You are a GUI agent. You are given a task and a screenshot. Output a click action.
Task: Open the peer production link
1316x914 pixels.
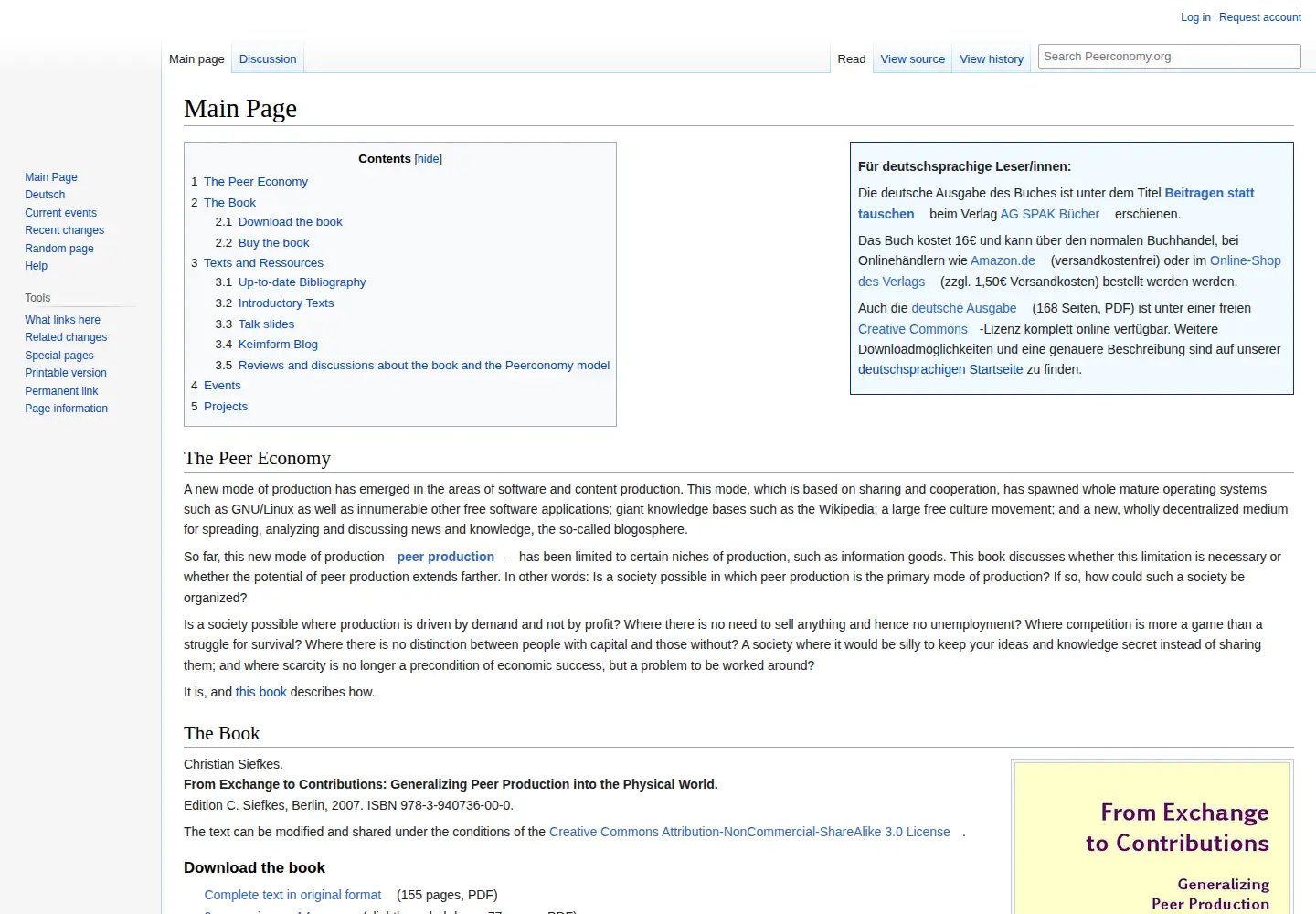445,557
